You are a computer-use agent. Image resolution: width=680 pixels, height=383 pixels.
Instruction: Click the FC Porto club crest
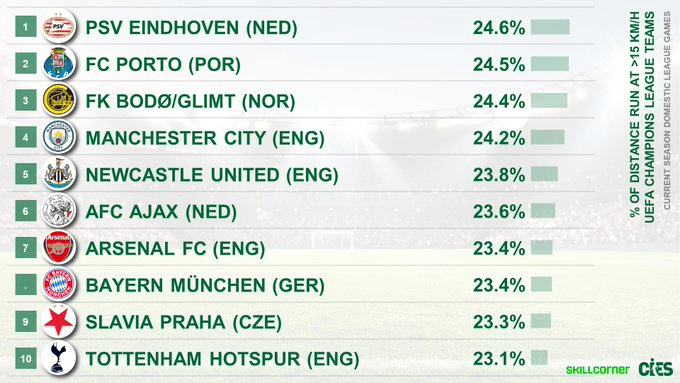pos(59,63)
